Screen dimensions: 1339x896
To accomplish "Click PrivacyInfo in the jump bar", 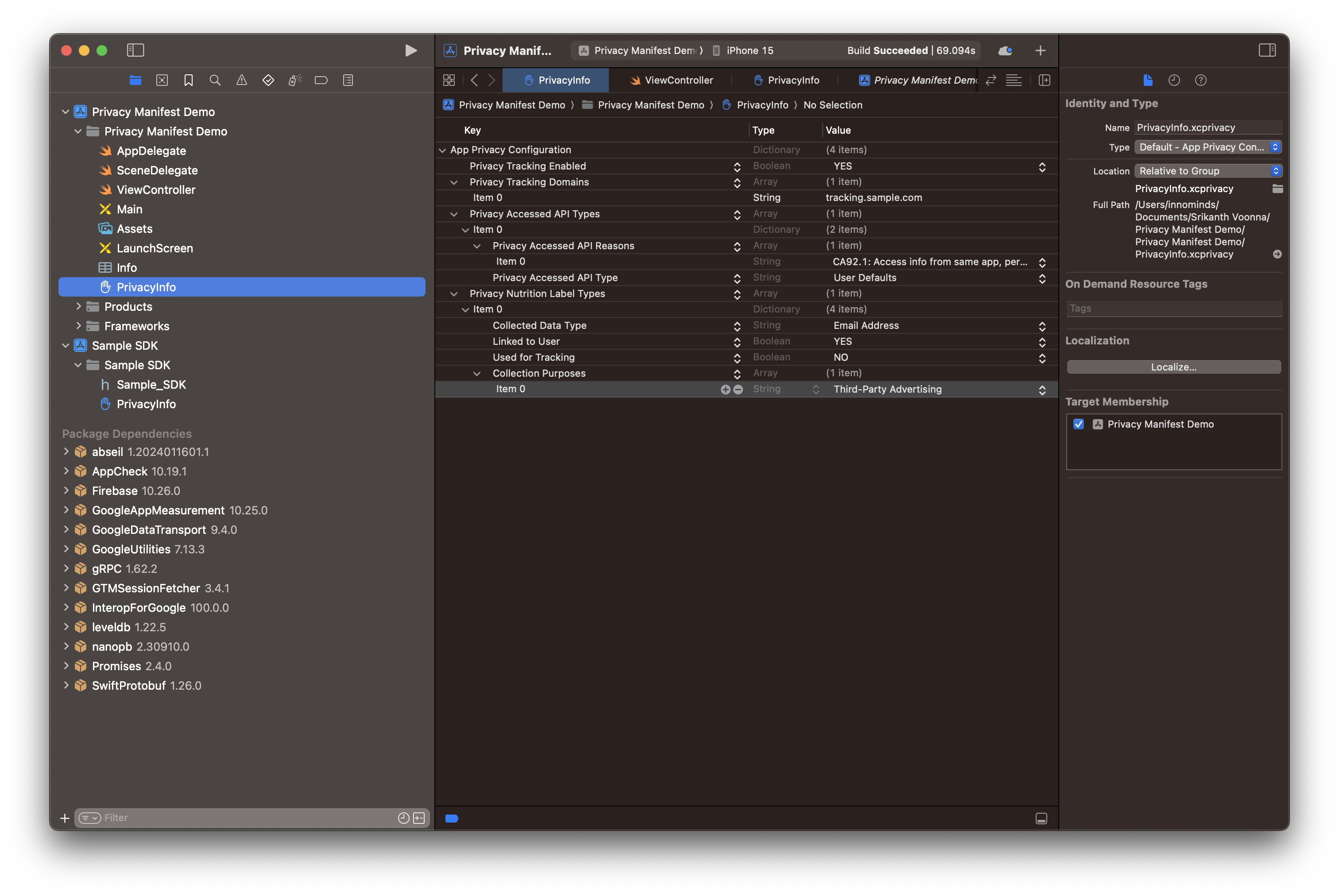I will point(755,104).
